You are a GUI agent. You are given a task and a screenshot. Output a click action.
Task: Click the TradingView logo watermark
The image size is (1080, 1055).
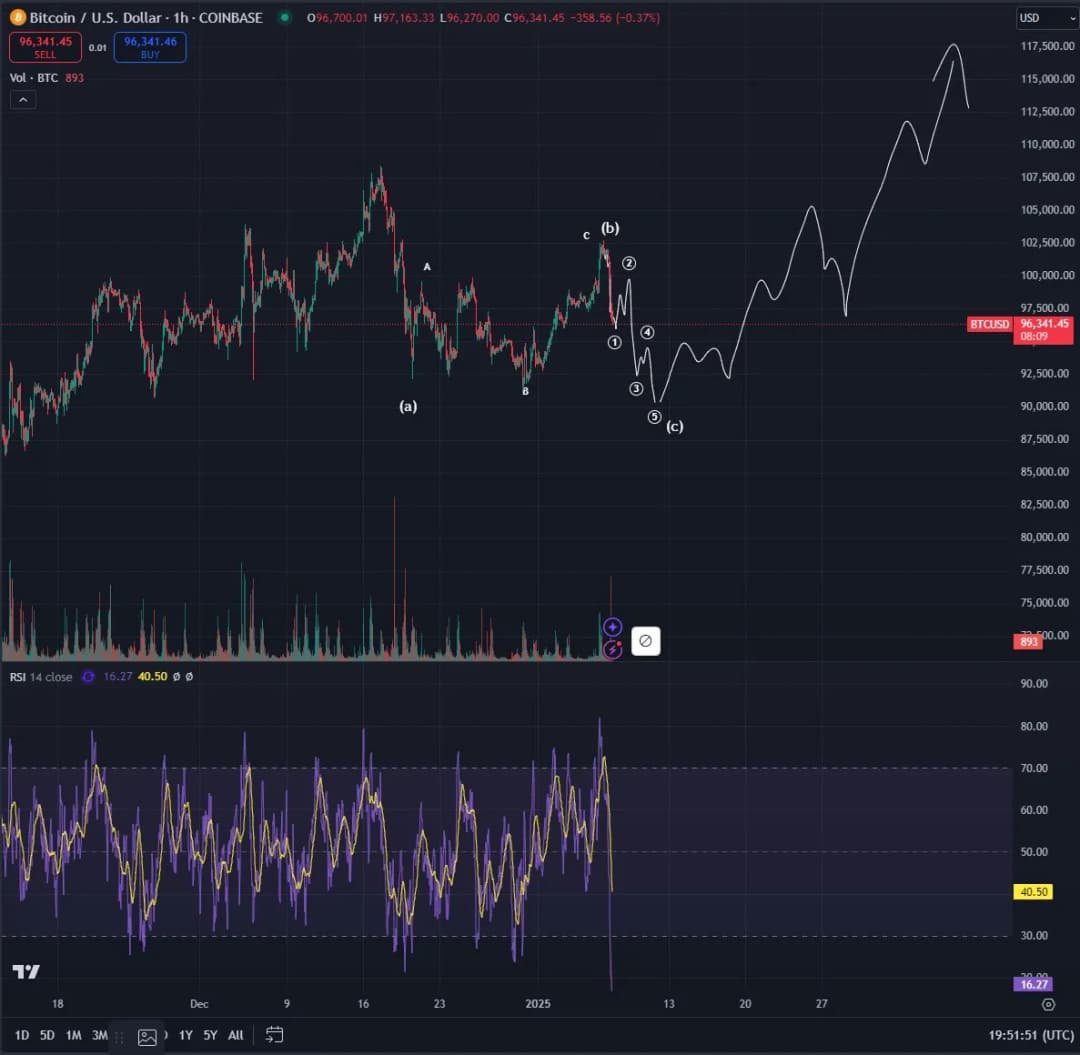click(x=27, y=972)
